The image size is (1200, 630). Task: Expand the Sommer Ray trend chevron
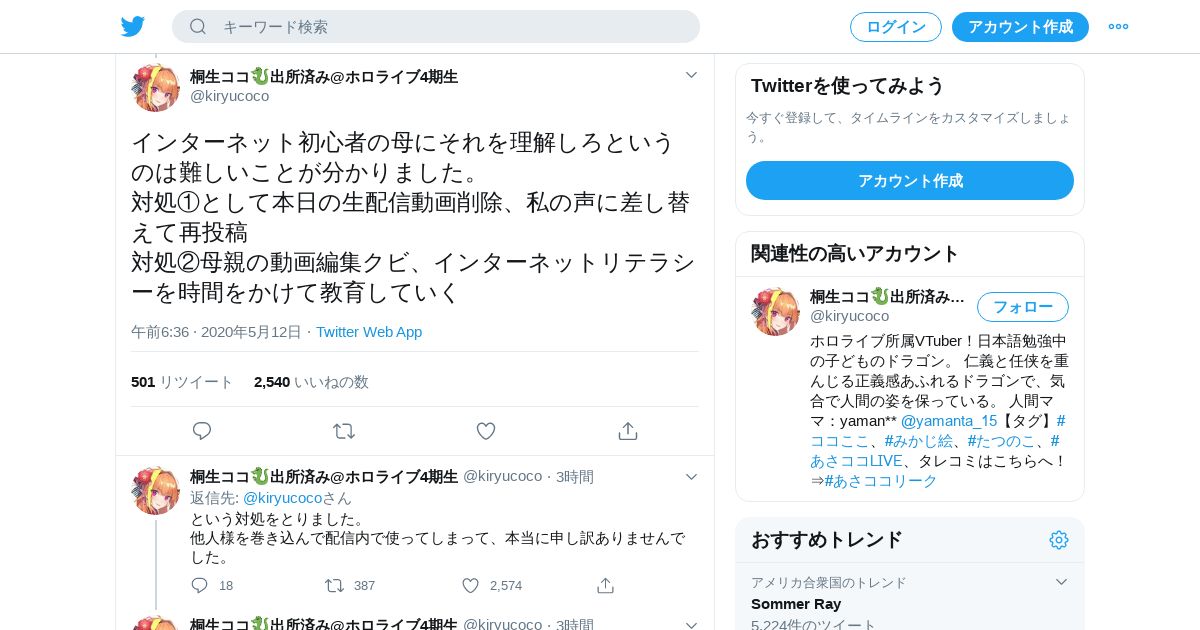[x=1062, y=582]
